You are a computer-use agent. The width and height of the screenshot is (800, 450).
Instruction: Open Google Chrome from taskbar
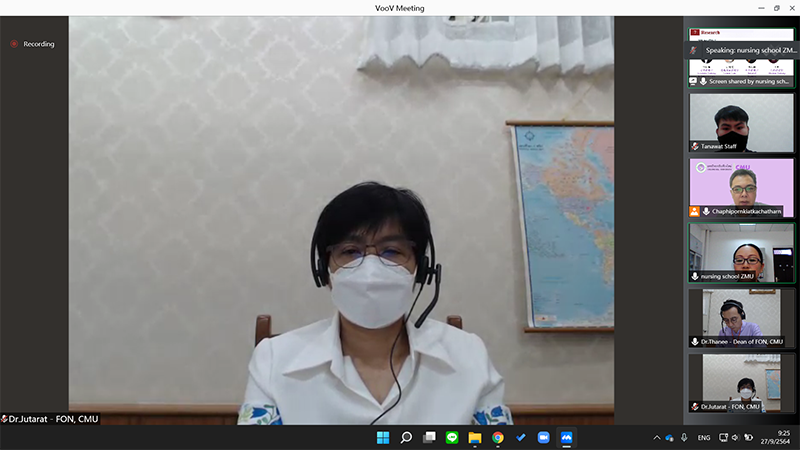498,438
